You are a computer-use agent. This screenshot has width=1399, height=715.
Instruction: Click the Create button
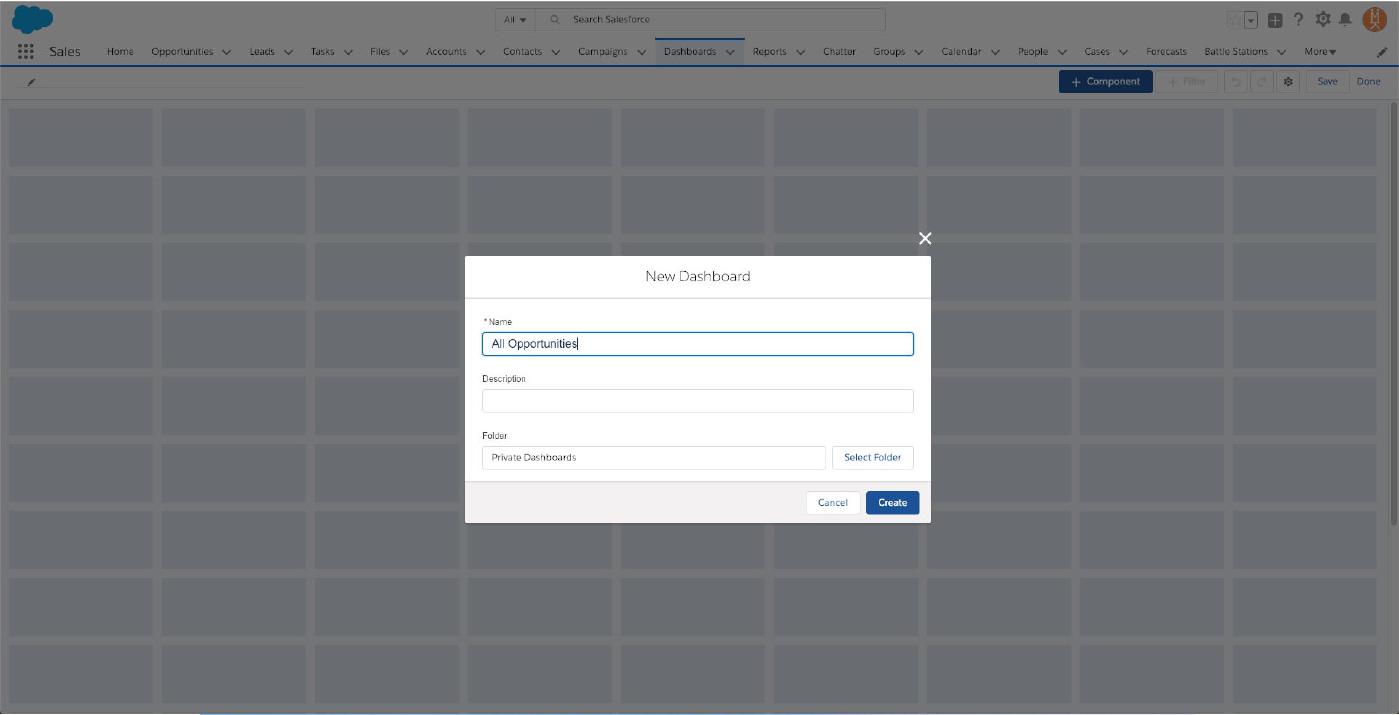click(x=892, y=503)
